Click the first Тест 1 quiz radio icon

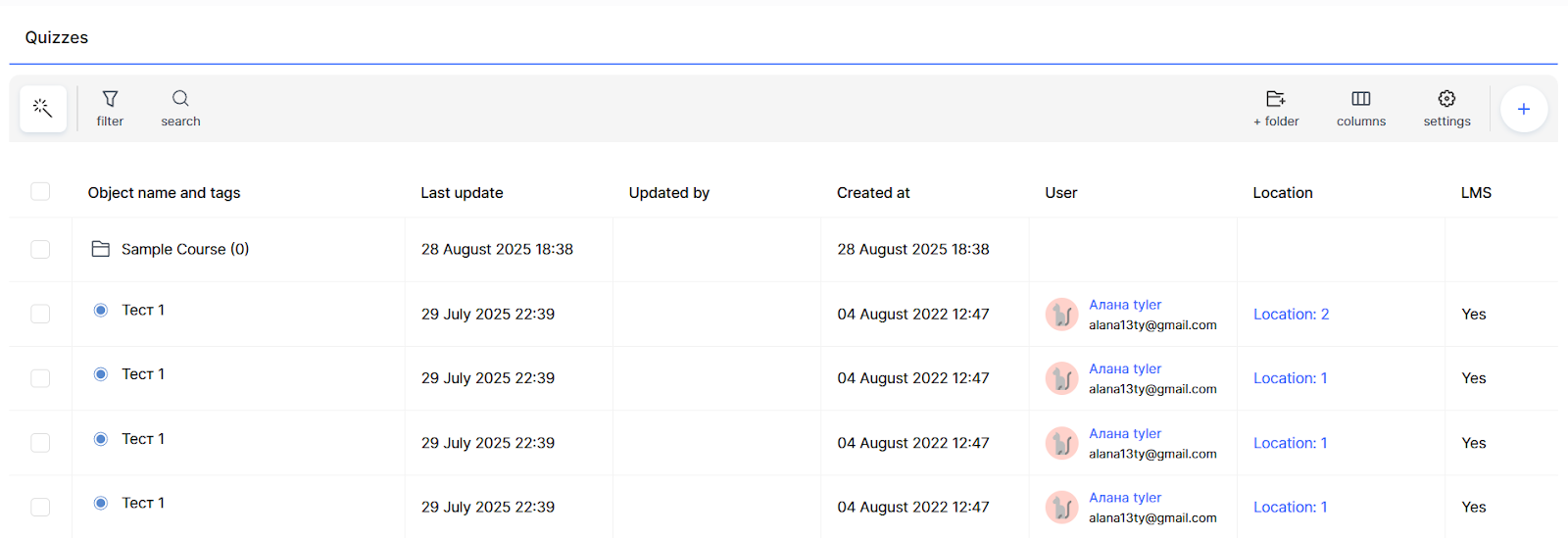point(100,310)
